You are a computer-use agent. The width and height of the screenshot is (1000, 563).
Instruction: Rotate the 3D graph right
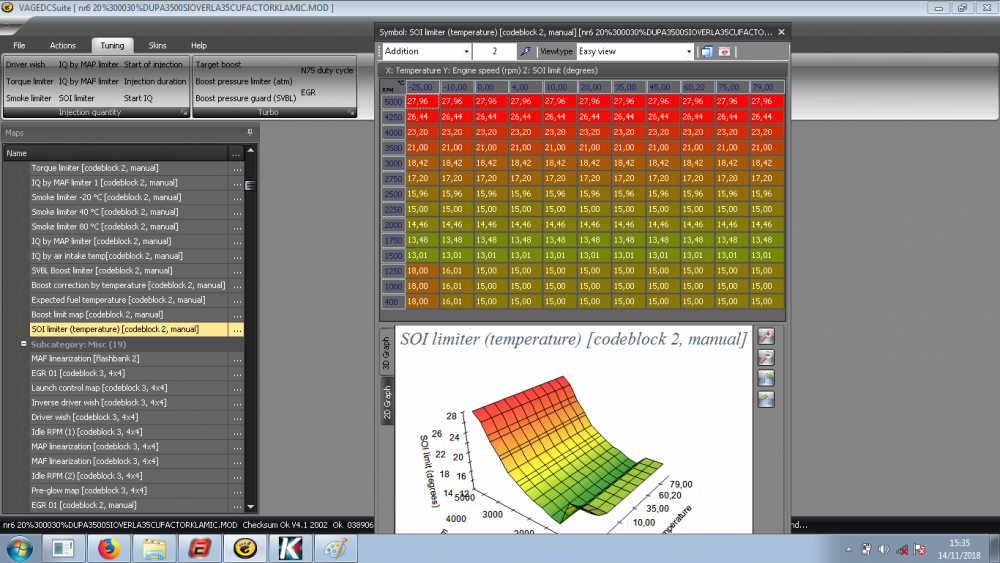[x=766, y=400]
